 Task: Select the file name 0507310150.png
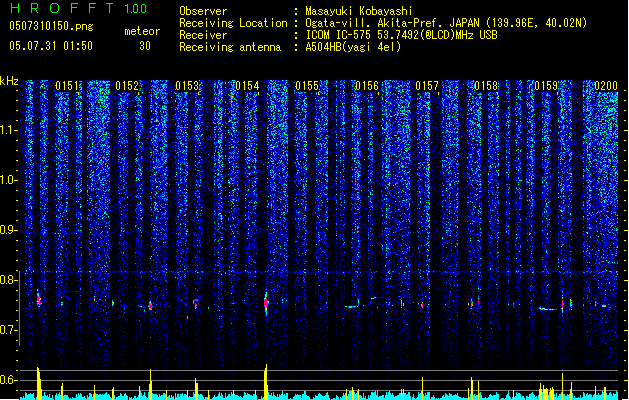click(51, 26)
